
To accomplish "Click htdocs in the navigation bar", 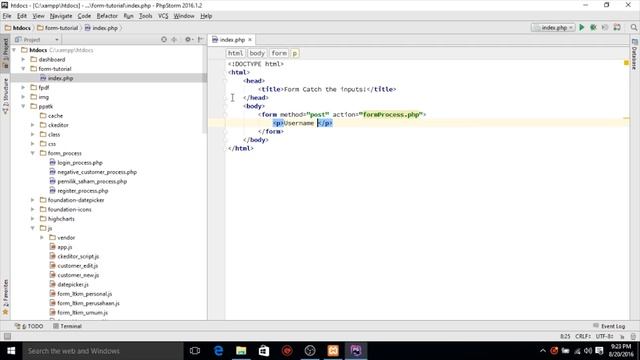I will pos(18,28).
